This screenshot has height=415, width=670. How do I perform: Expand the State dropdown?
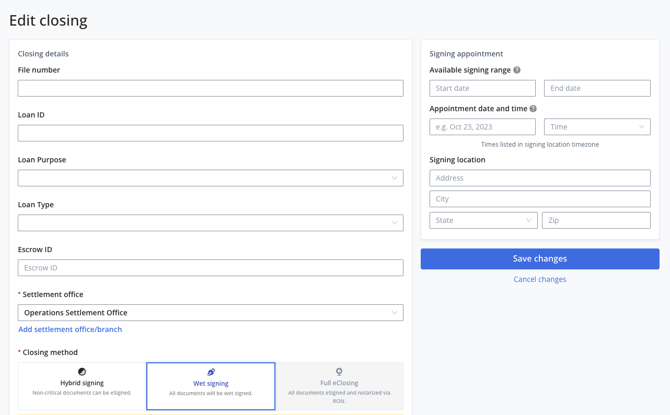[x=483, y=220]
